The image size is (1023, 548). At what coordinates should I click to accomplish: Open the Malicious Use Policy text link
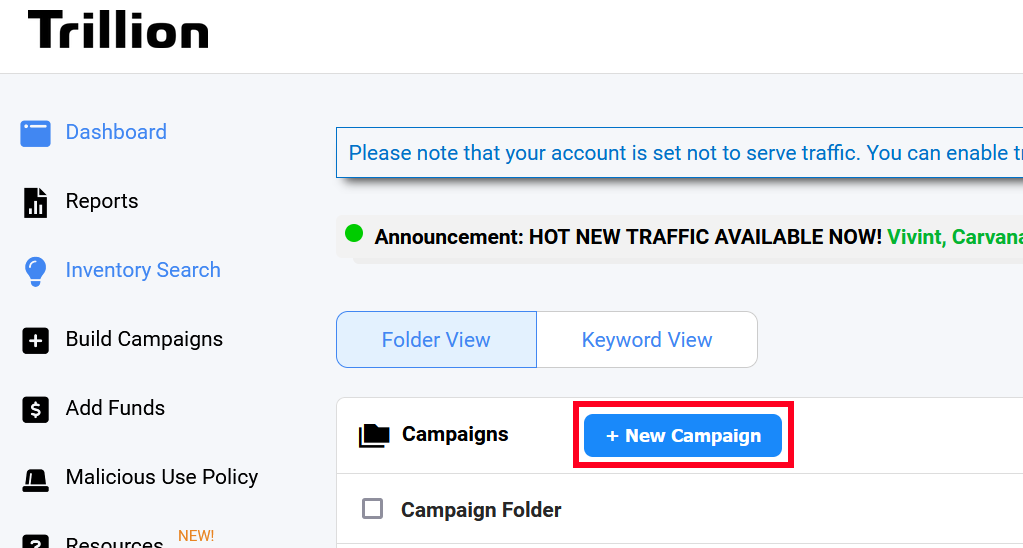pos(162,477)
